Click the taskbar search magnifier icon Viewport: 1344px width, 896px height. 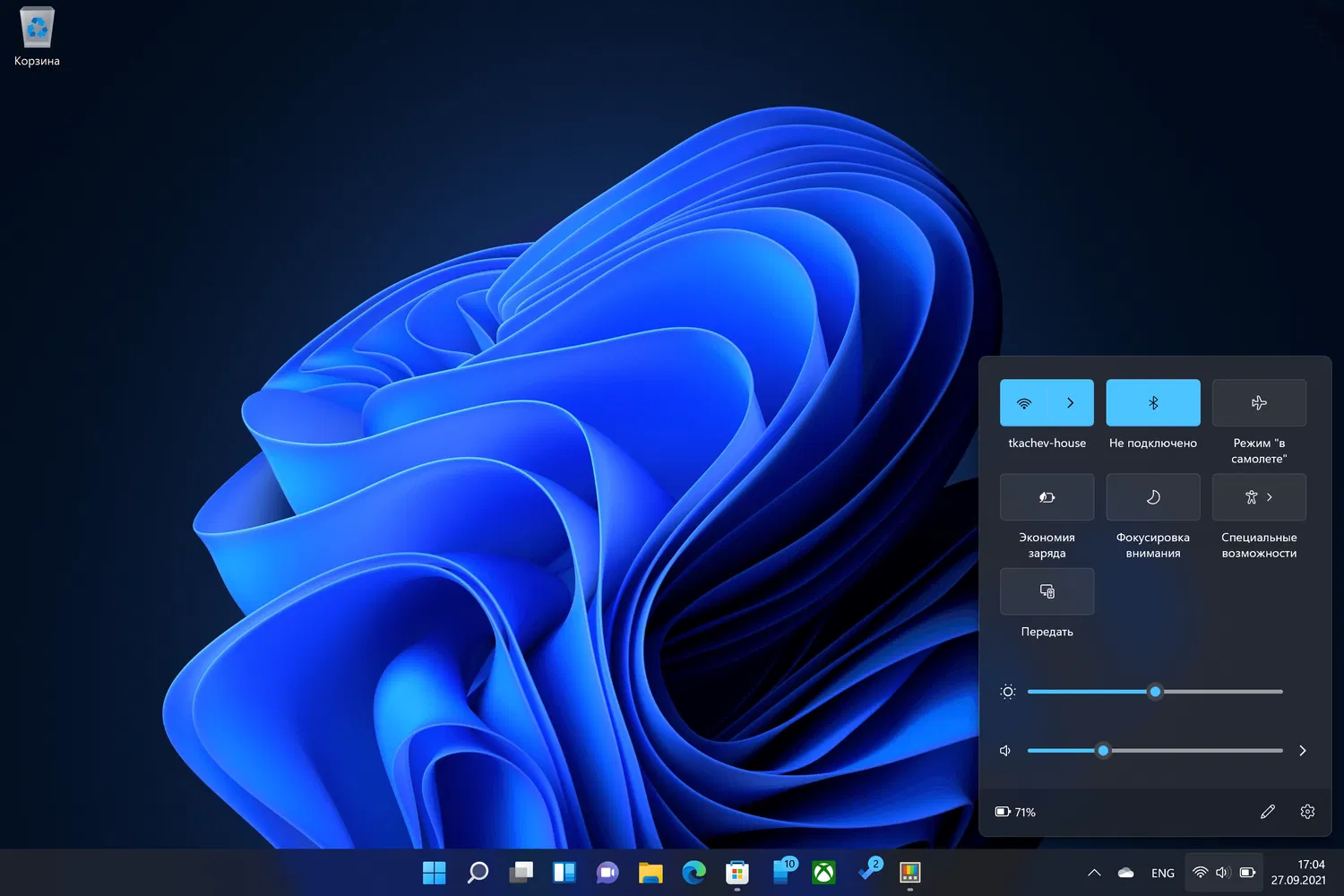478,872
